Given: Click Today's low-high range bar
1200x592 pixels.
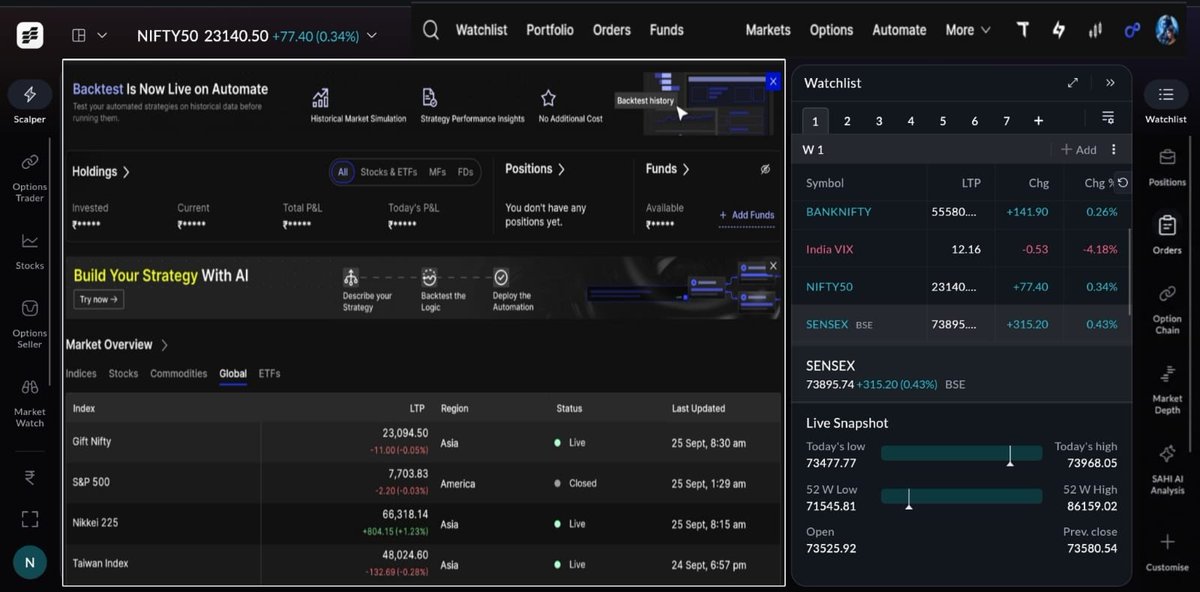Looking at the screenshot, I should point(961,454).
